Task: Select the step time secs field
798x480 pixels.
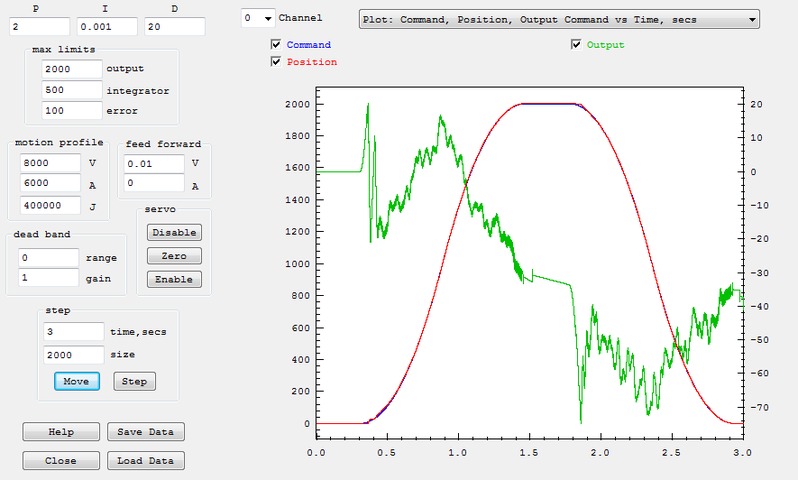Action: click(73, 331)
